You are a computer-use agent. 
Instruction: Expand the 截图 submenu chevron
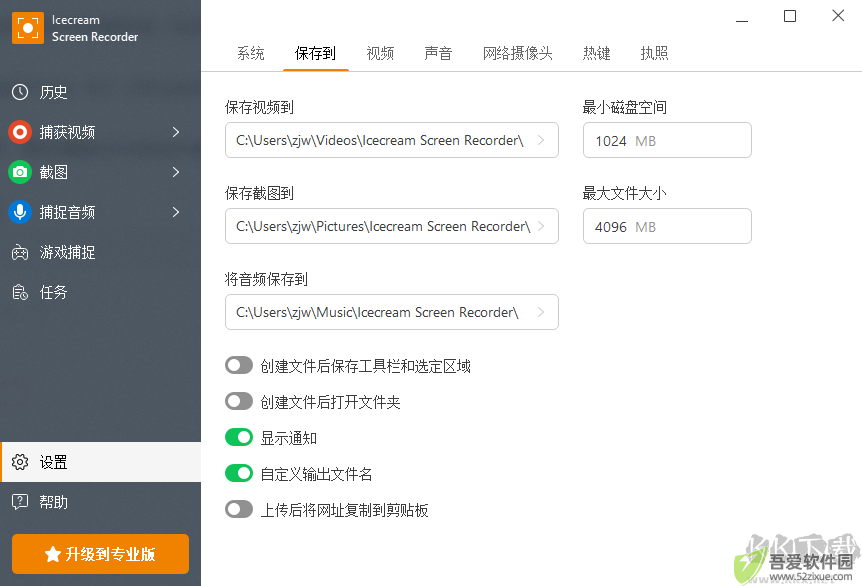176,172
